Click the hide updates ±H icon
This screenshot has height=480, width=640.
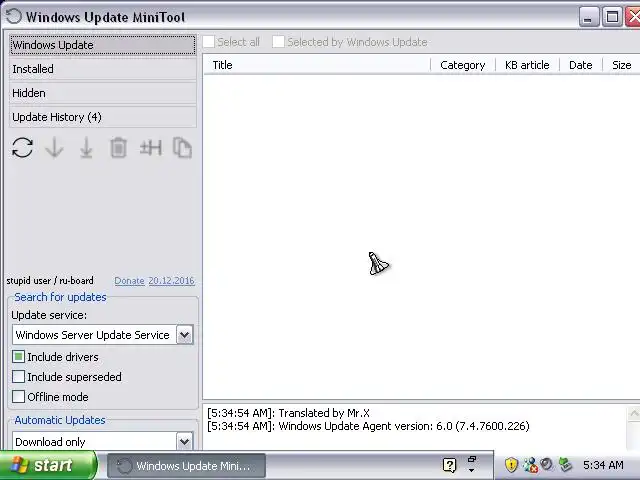point(151,148)
